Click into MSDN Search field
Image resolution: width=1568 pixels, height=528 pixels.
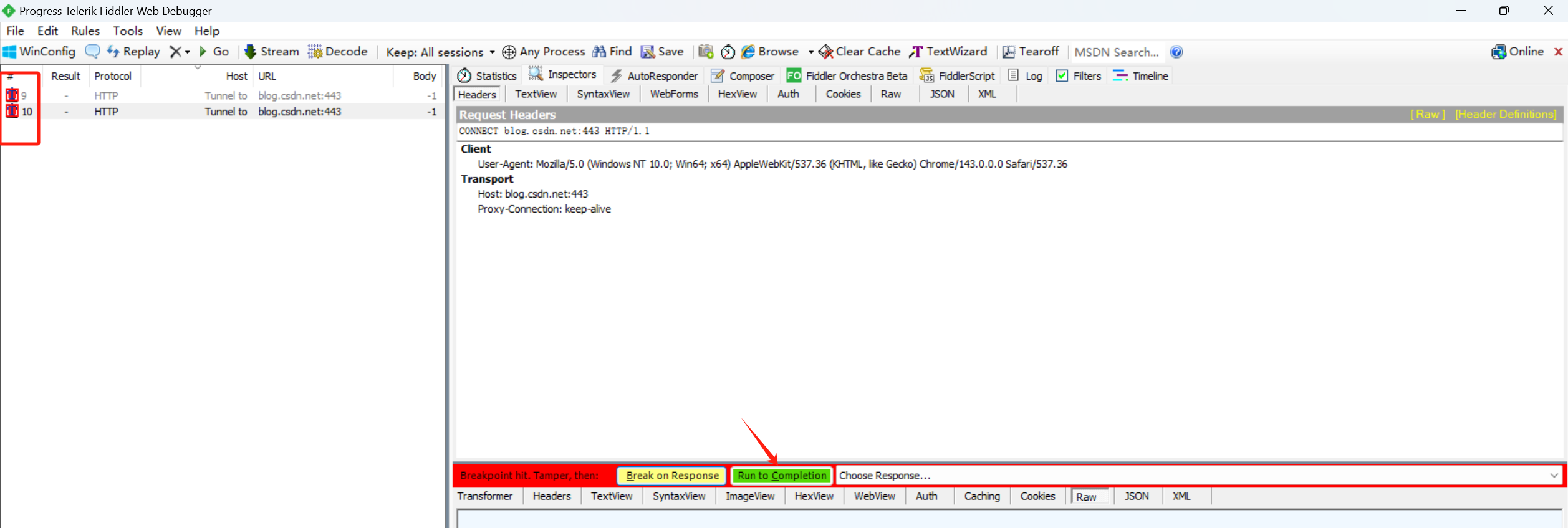click(1117, 52)
